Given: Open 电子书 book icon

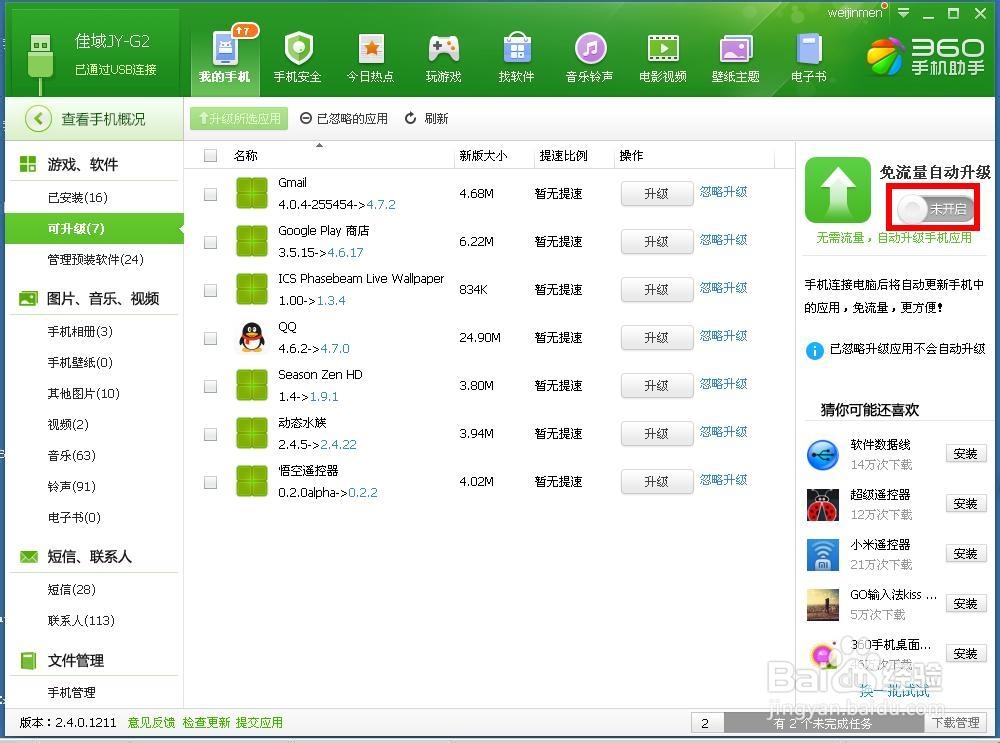Looking at the screenshot, I should point(809,49).
